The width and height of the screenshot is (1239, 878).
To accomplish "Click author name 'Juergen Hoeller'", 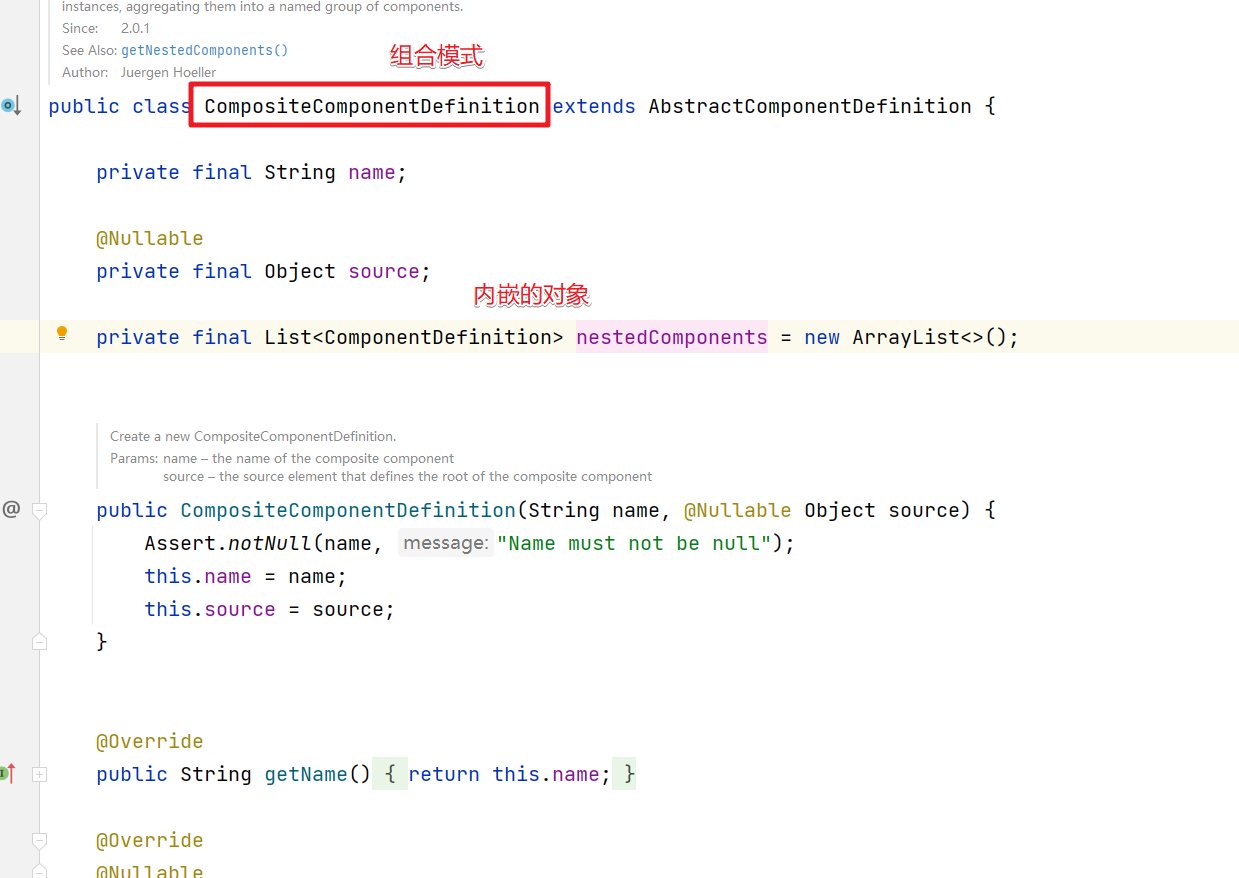I will pos(168,72).
